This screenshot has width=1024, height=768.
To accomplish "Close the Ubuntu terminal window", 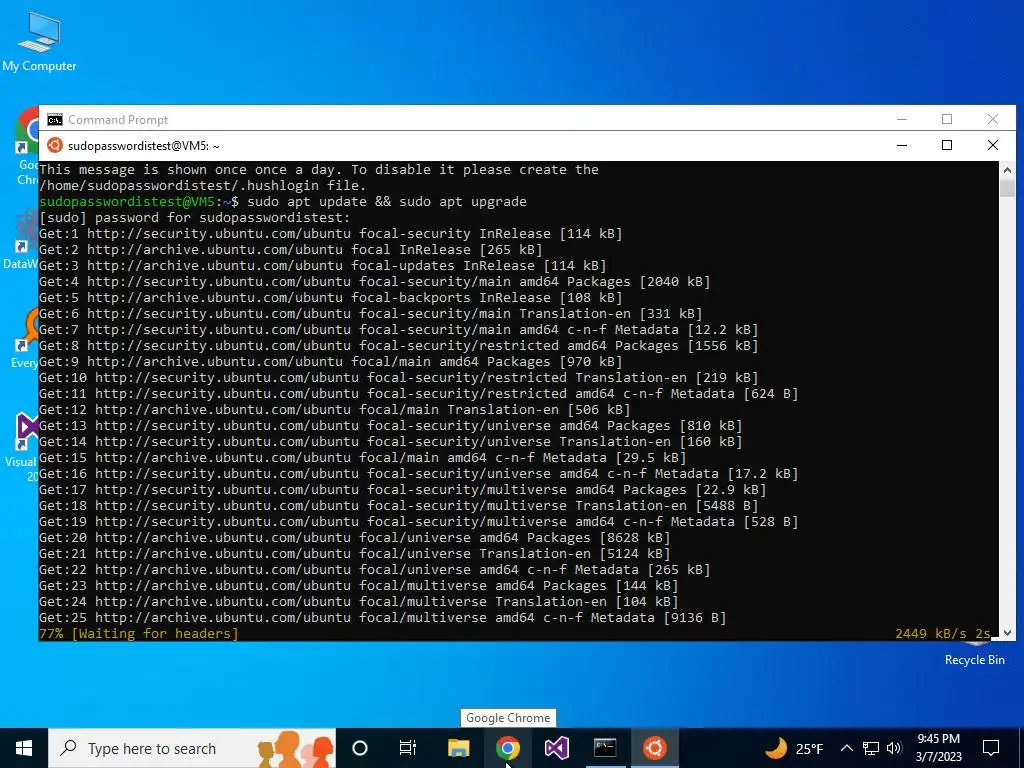I will tap(993, 145).
